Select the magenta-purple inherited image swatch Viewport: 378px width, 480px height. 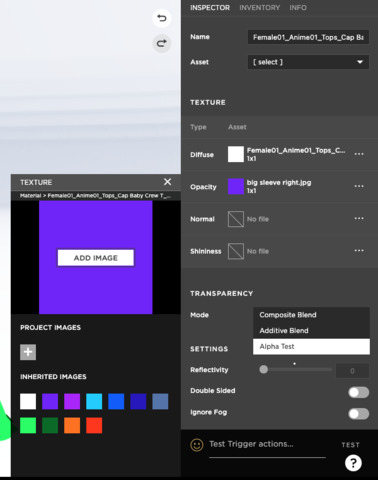coord(72,401)
